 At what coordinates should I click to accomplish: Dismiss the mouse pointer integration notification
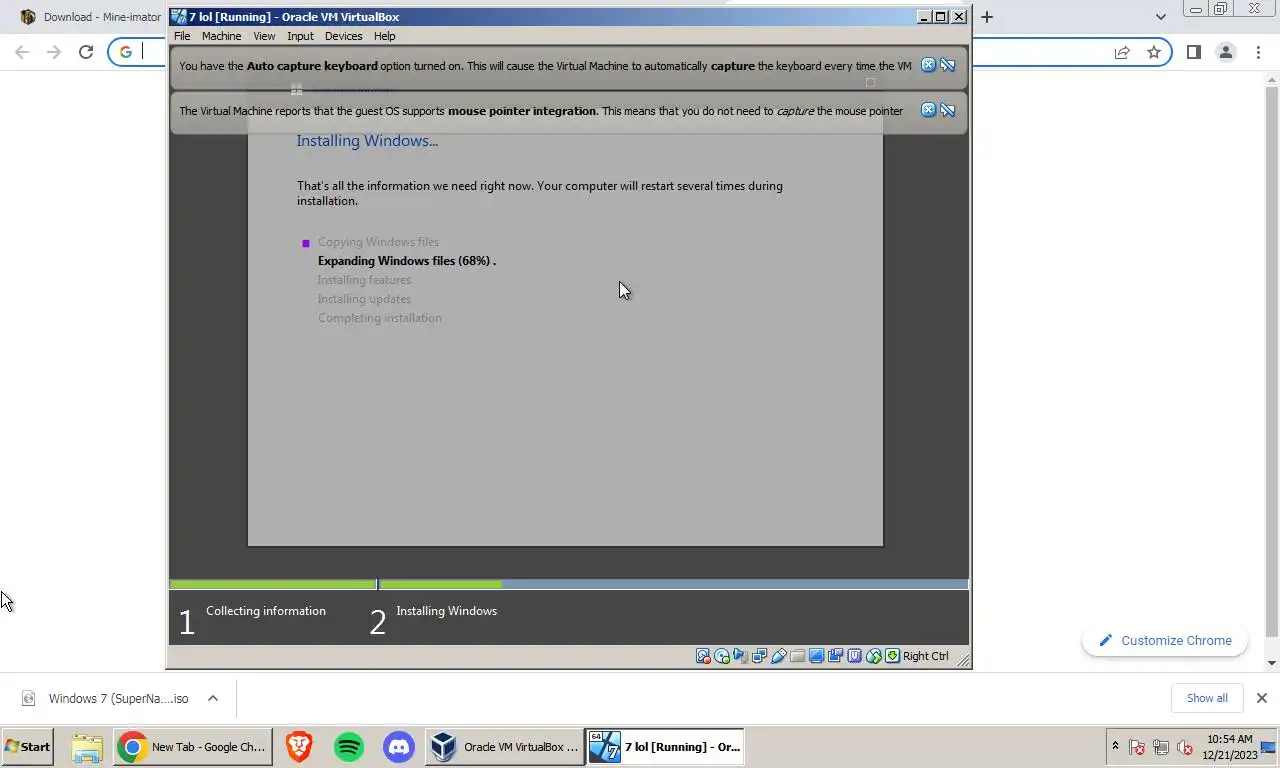click(928, 110)
